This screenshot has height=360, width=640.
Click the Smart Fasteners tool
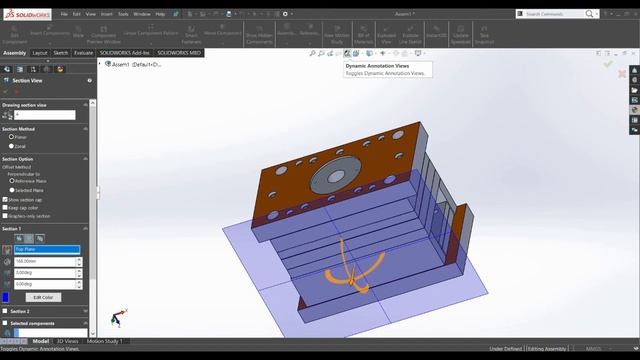tap(191, 35)
